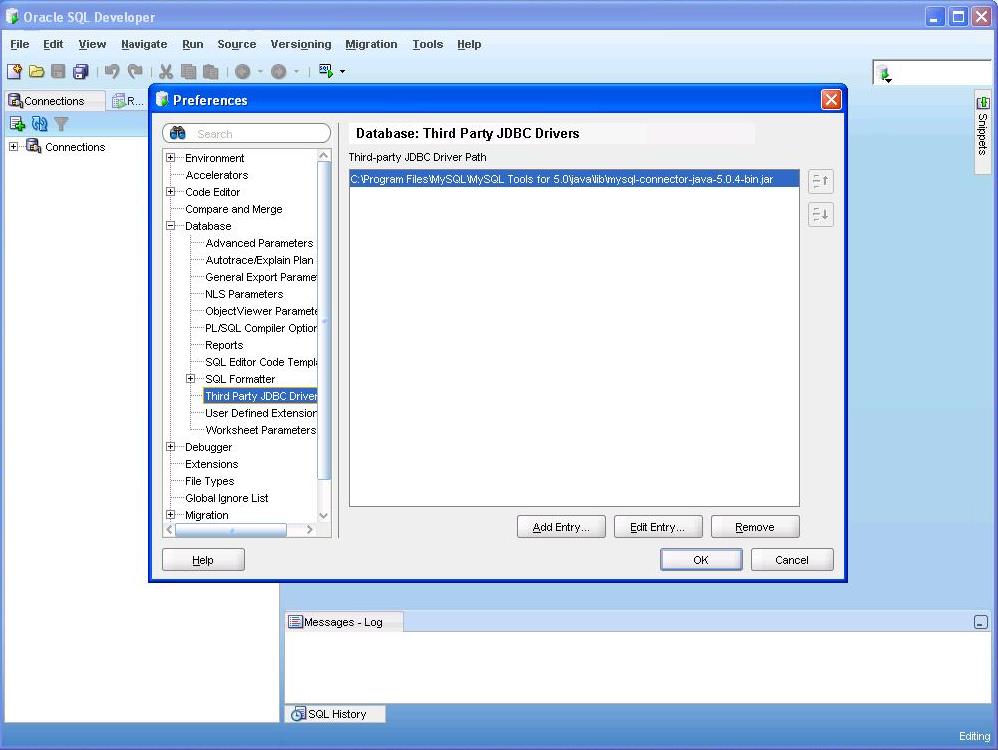Switch to the SQL History tab
998x750 pixels.
tap(335, 714)
